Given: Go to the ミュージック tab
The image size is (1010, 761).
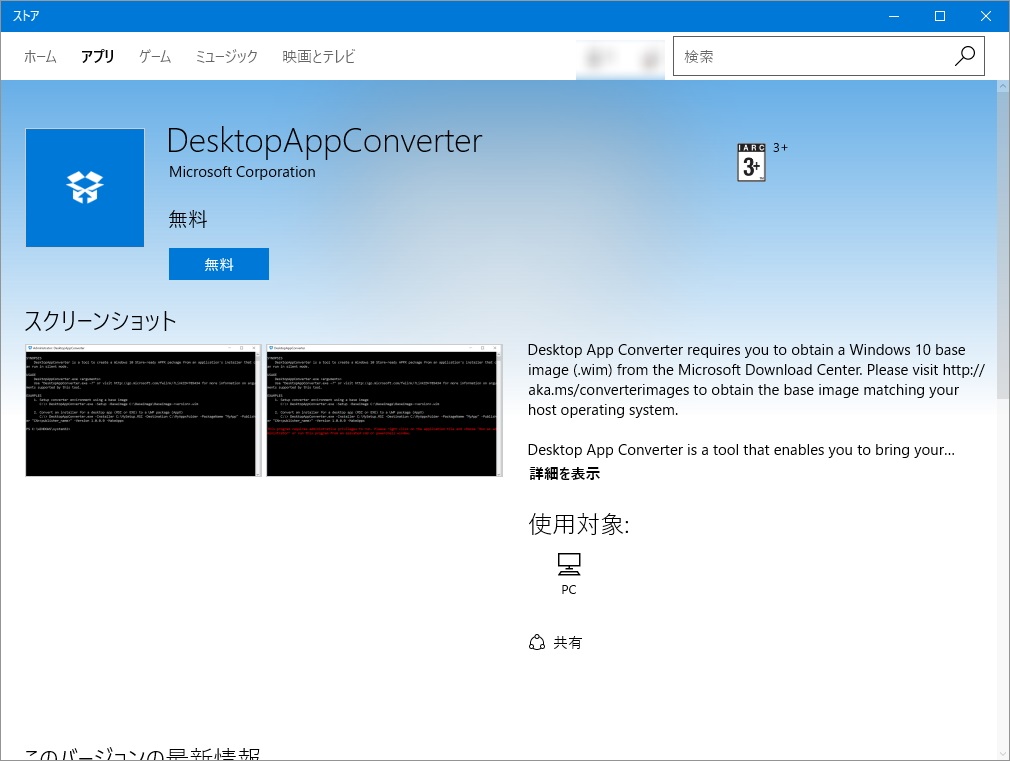Looking at the screenshot, I should click(x=226, y=57).
